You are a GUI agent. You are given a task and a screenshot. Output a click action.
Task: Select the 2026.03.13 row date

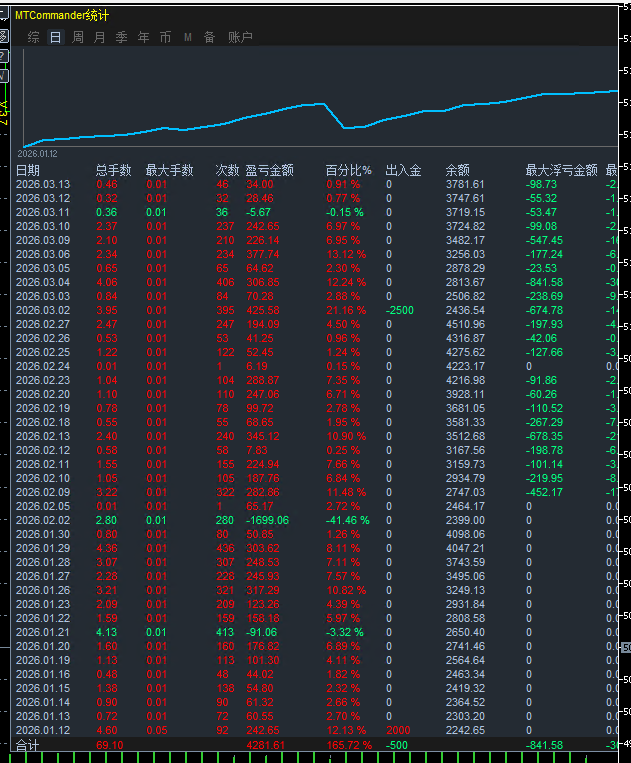tap(43, 185)
